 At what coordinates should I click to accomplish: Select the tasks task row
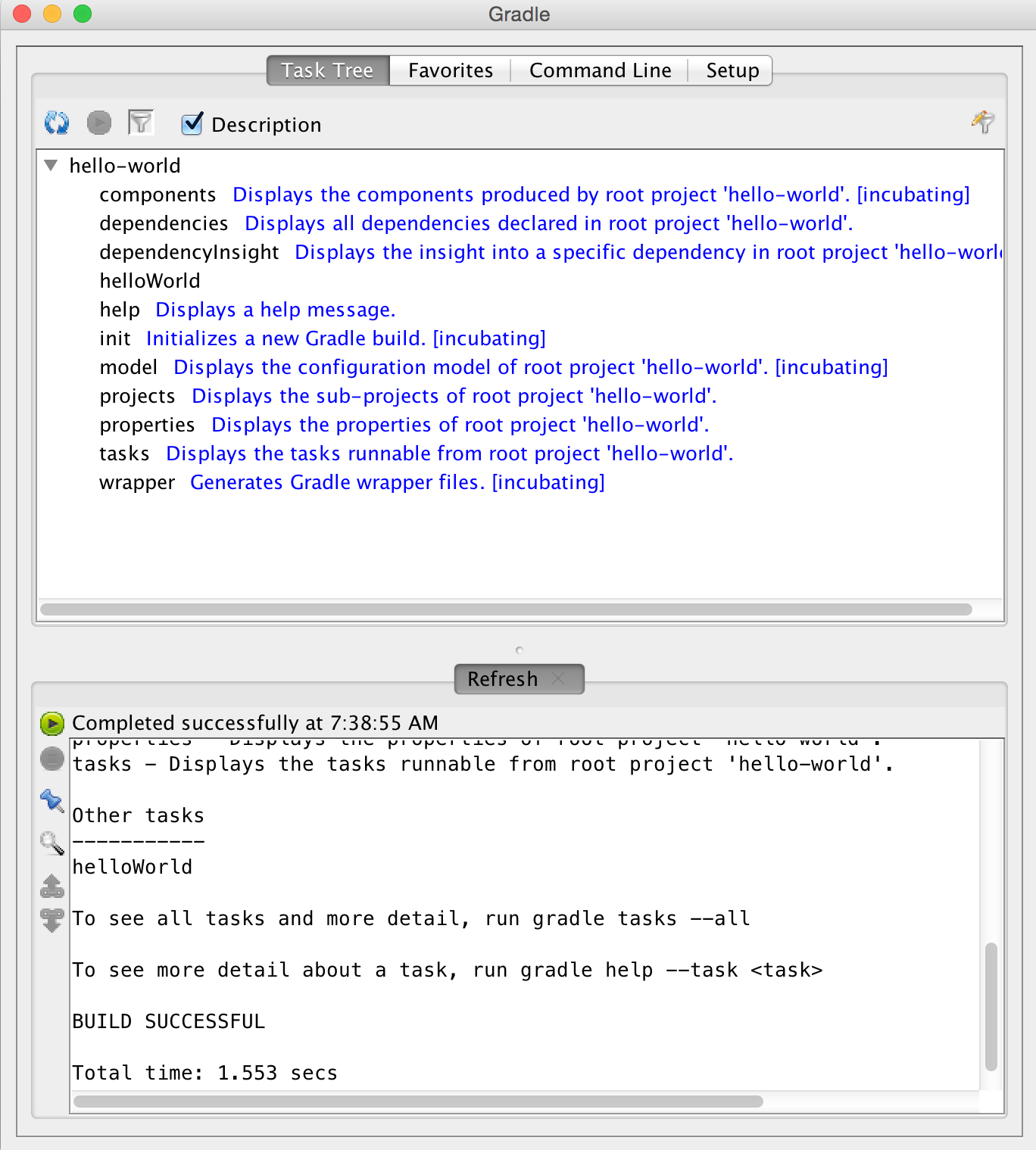(x=124, y=453)
